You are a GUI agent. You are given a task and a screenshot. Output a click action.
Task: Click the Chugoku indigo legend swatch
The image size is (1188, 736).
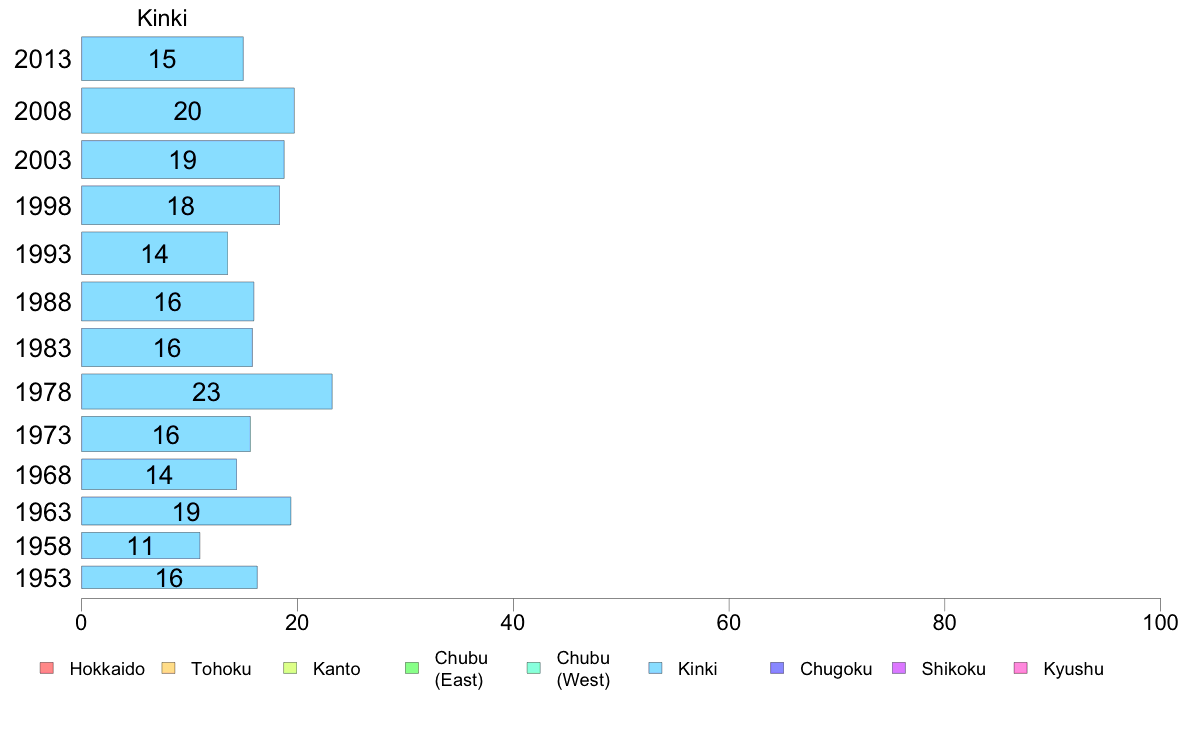(x=777, y=668)
